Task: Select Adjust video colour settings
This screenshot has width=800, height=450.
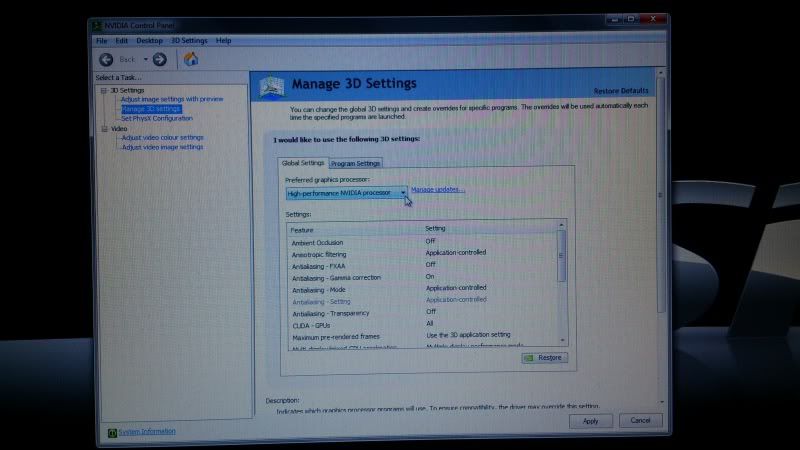Action: (162, 138)
